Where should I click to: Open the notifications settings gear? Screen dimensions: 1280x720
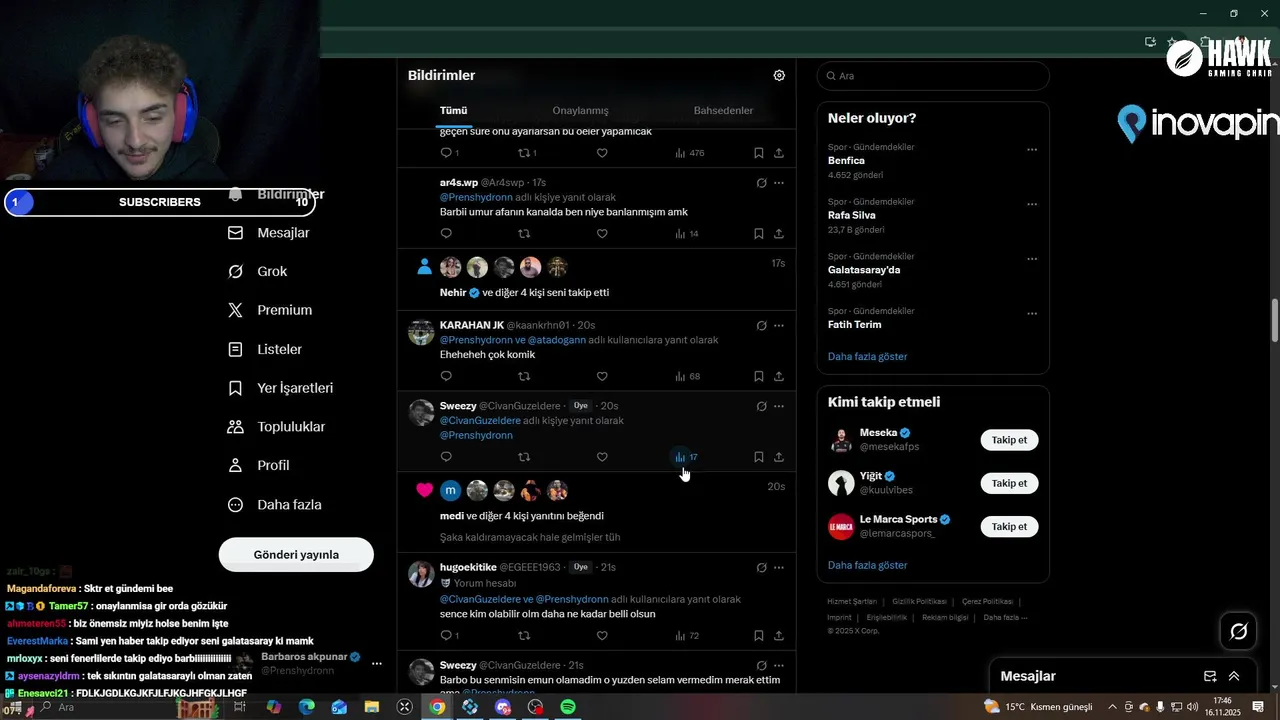(x=779, y=75)
